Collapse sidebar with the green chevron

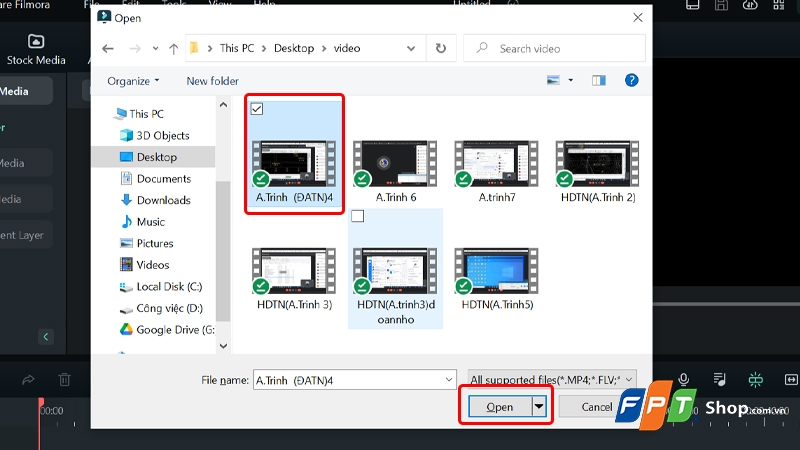click(x=45, y=337)
